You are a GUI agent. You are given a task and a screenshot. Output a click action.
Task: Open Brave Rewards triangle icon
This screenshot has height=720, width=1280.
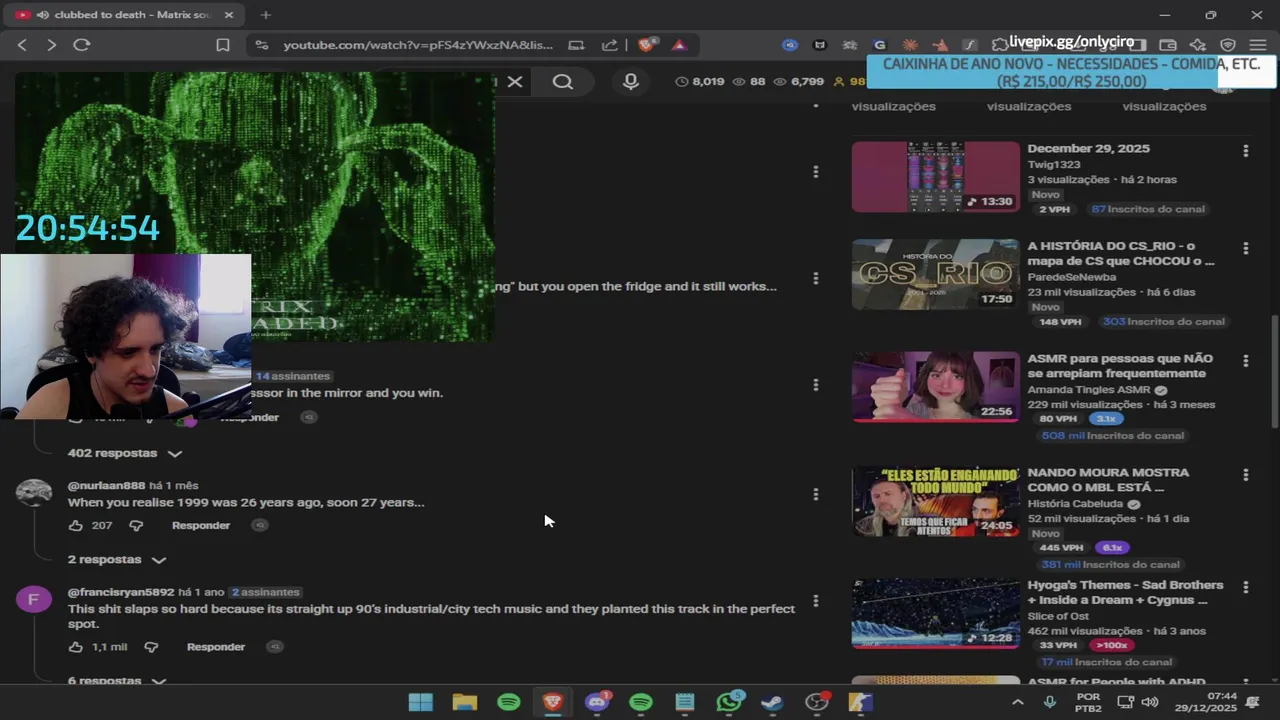(x=679, y=45)
